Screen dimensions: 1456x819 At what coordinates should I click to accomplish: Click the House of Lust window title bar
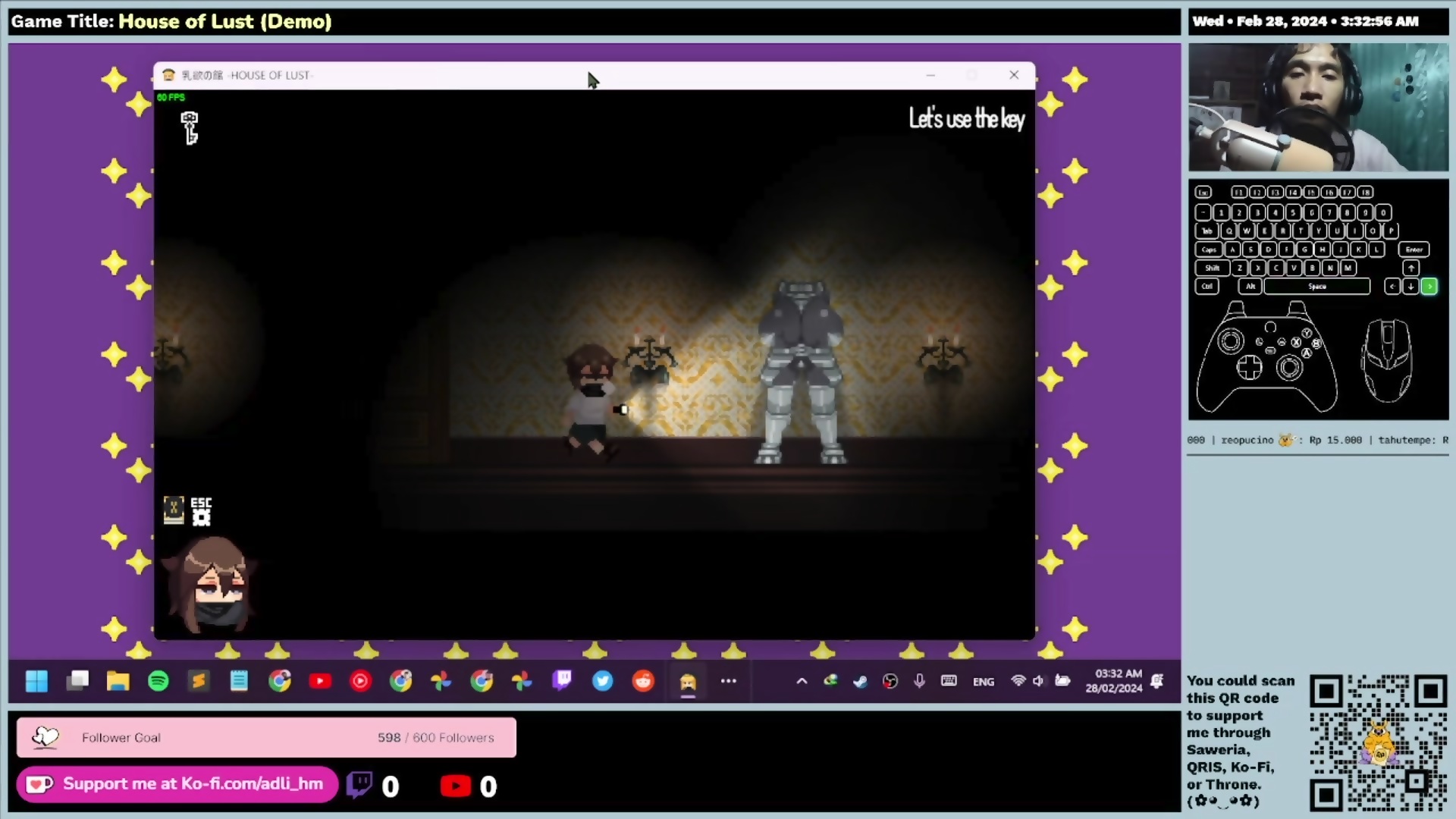point(455,75)
